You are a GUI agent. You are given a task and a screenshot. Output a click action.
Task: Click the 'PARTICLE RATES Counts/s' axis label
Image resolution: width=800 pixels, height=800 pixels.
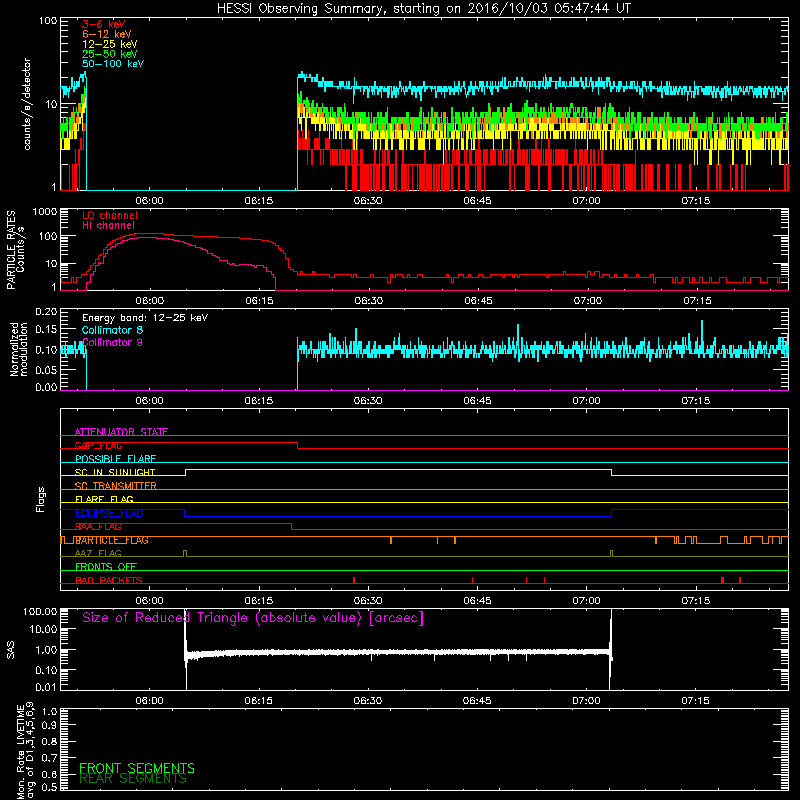pos(15,250)
